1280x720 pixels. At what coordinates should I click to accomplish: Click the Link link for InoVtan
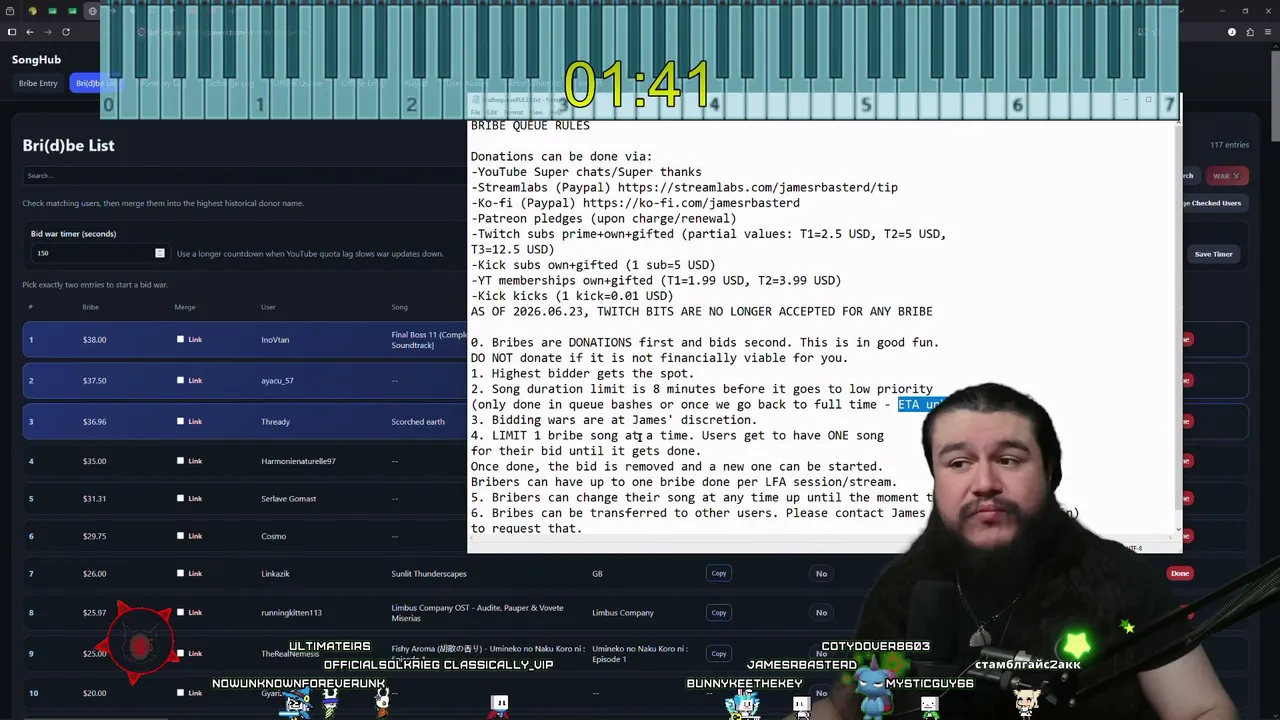[x=195, y=339]
